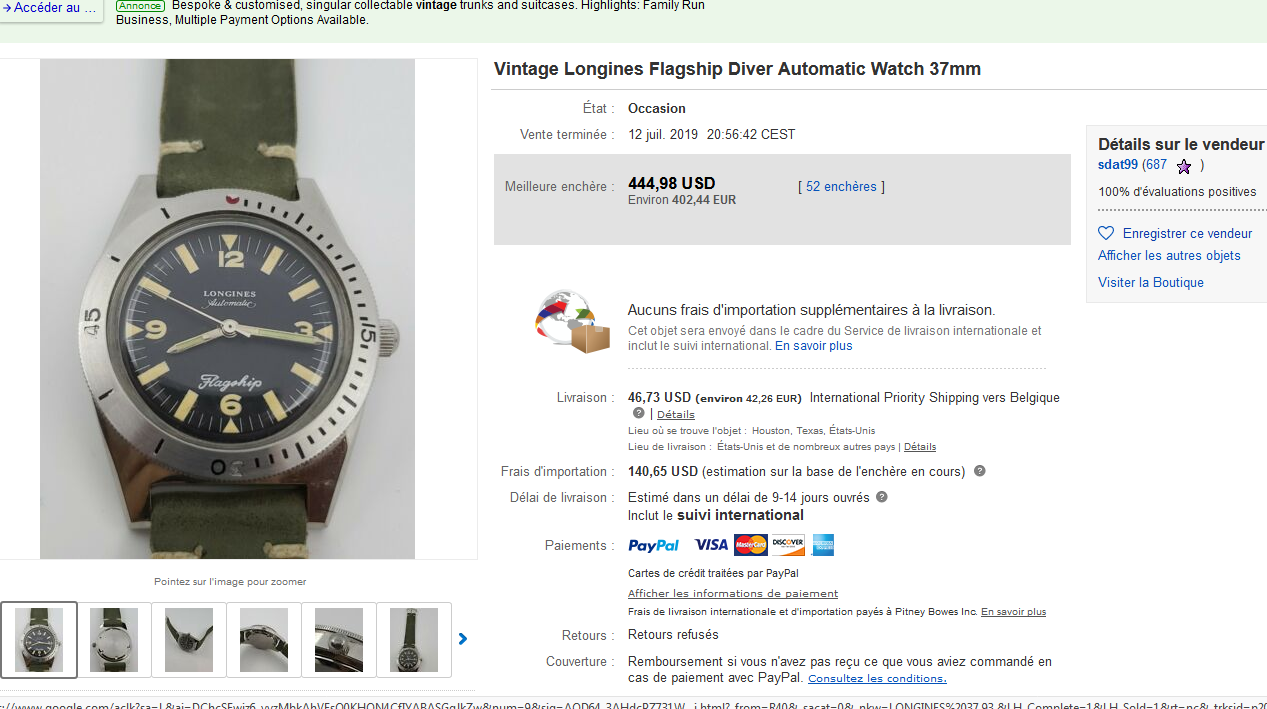
Task: Click the VISA card logo
Action: [x=711, y=545]
